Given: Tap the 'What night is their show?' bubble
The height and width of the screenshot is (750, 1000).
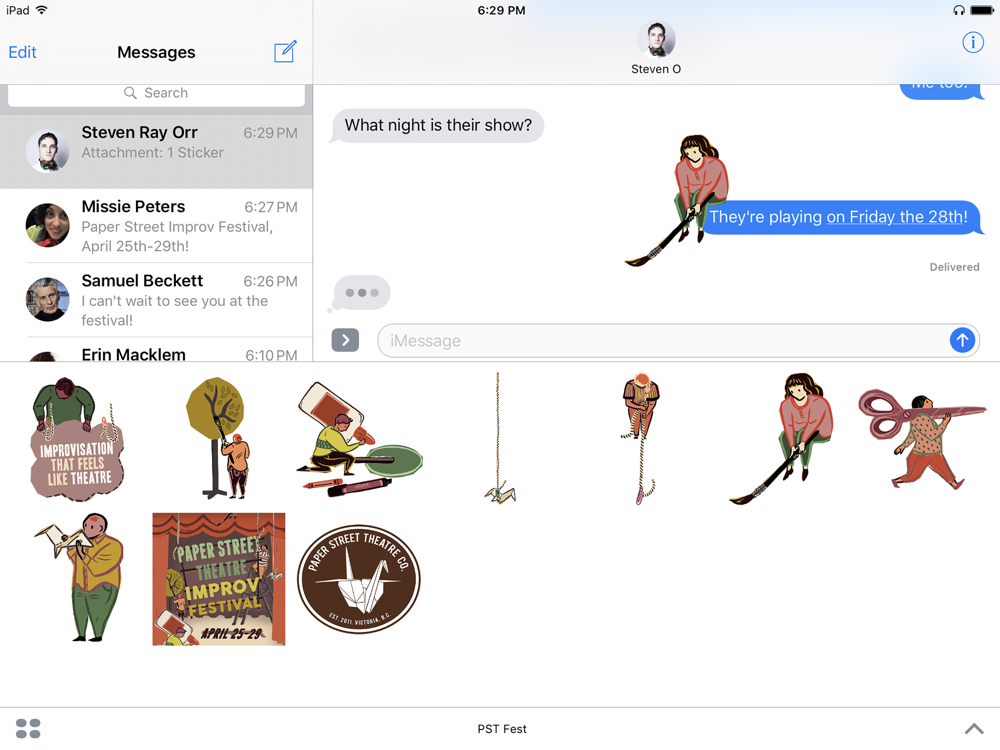Looking at the screenshot, I should [438, 125].
